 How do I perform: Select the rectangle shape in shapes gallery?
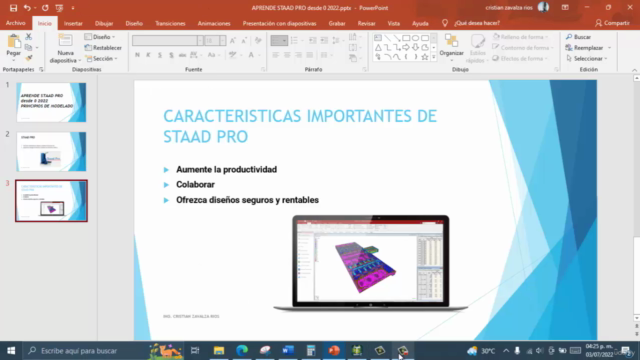tap(406, 38)
